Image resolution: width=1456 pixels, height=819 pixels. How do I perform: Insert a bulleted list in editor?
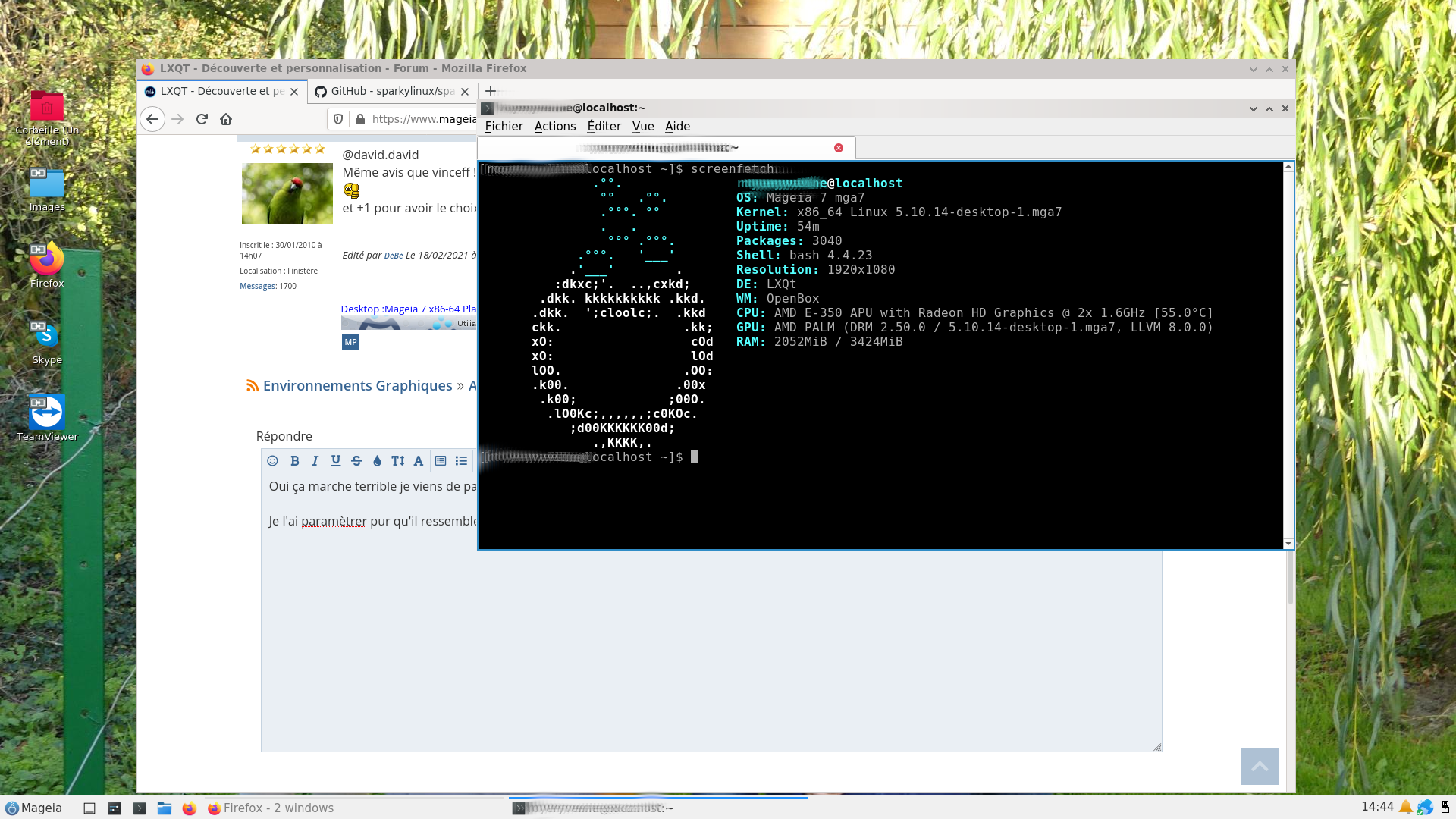[x=461, y=461]
